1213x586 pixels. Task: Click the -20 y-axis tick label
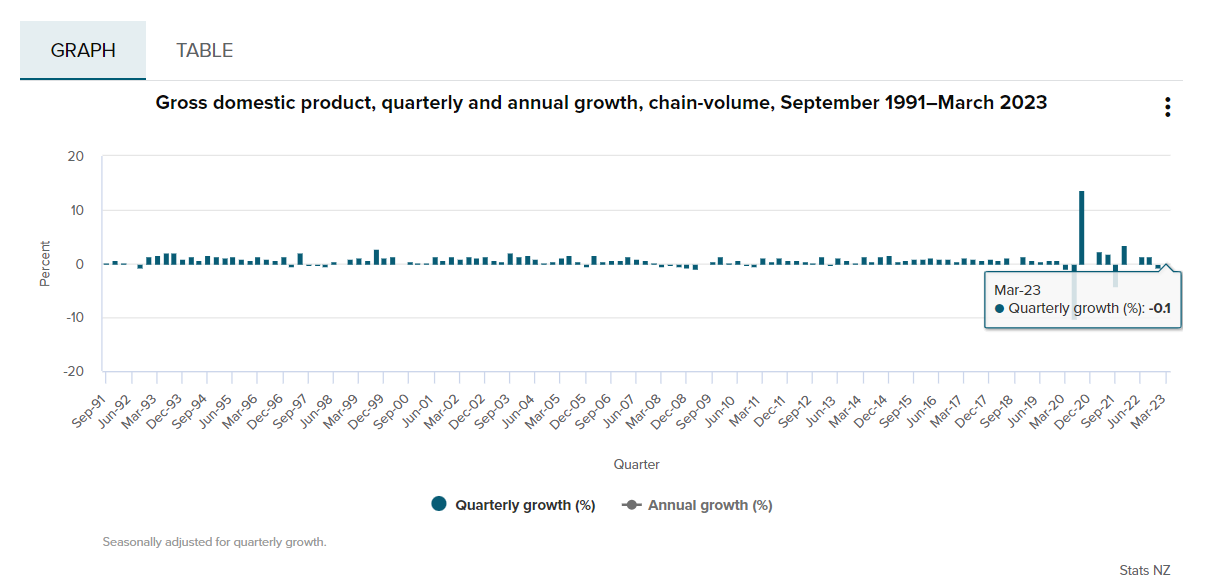coord(75,371)
